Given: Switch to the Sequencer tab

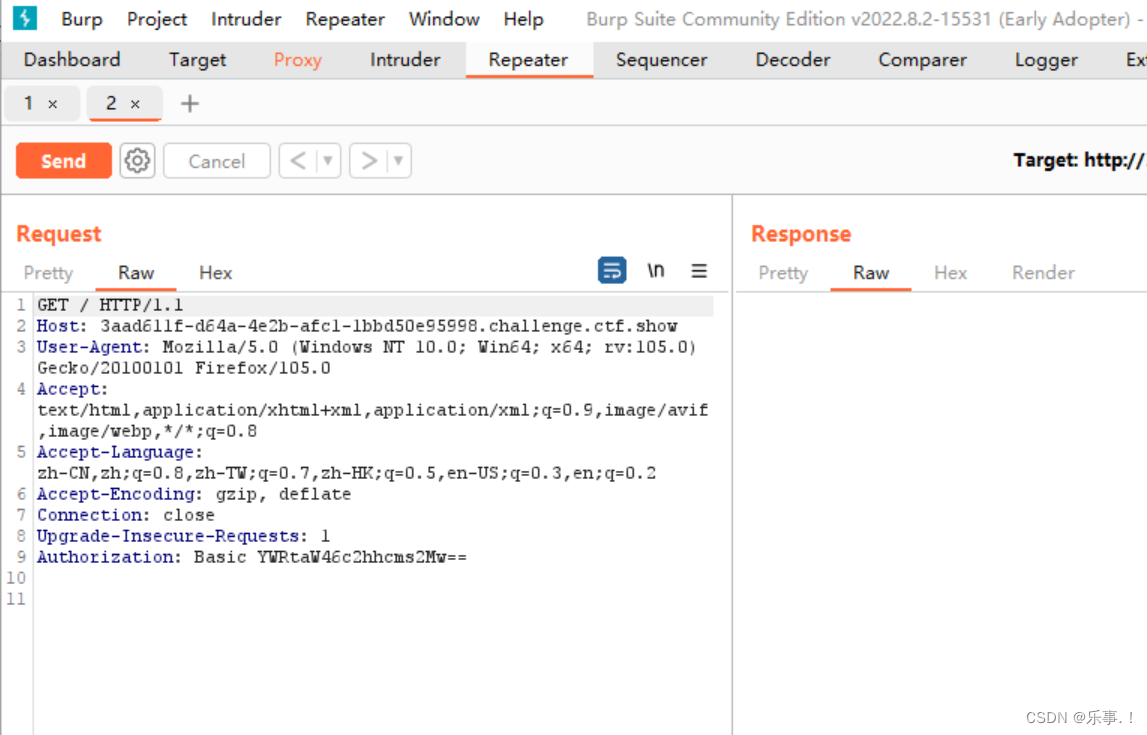Looking at the screenshot, I should point(661,60).
